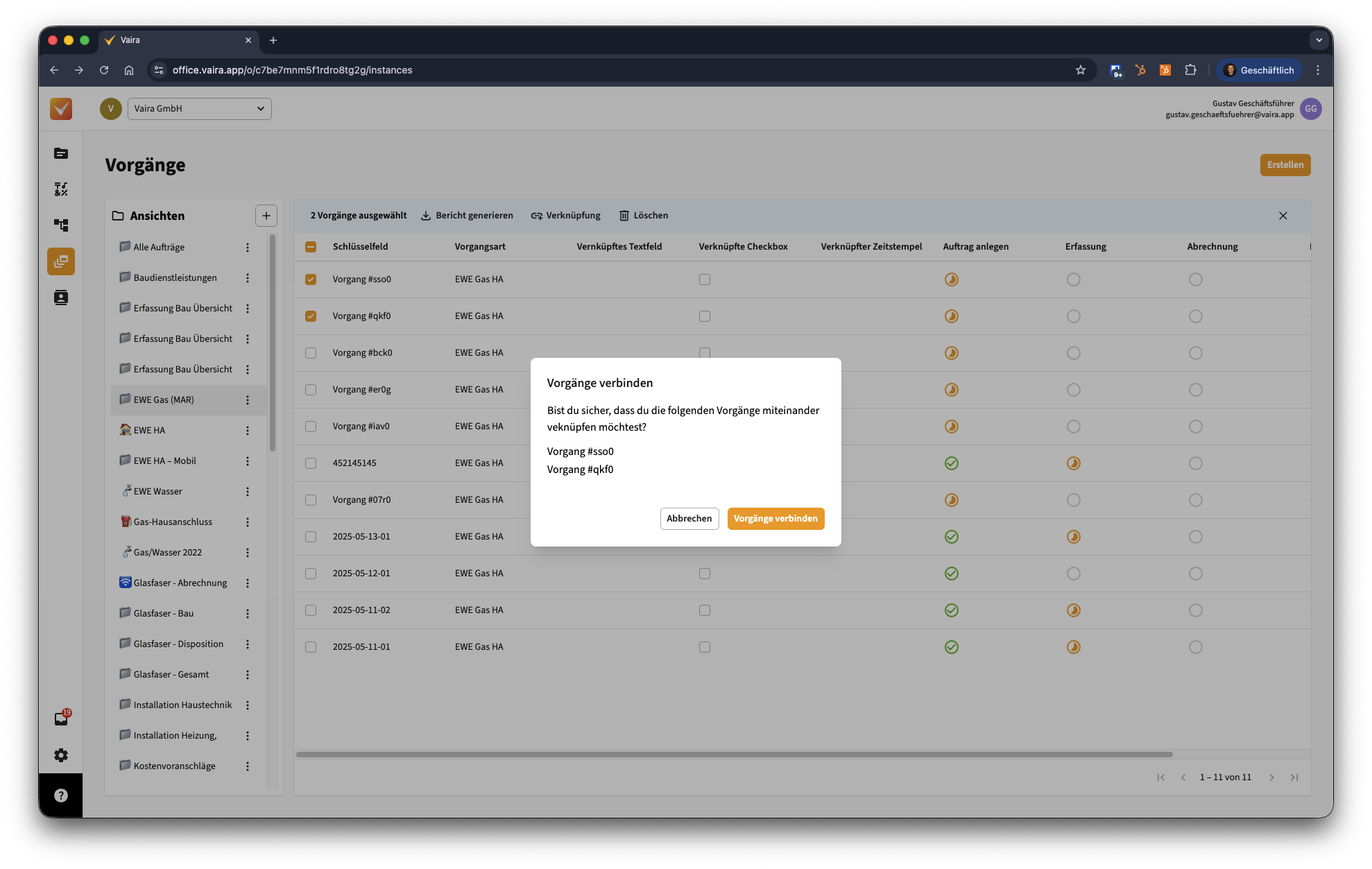Click the Abbrechen button
1372x869 pixels.
tap(689, 519)
